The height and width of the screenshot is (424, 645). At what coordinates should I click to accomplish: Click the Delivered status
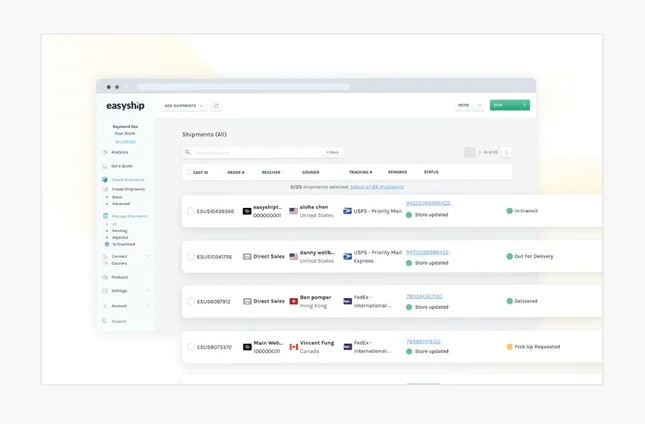(522, 301)
